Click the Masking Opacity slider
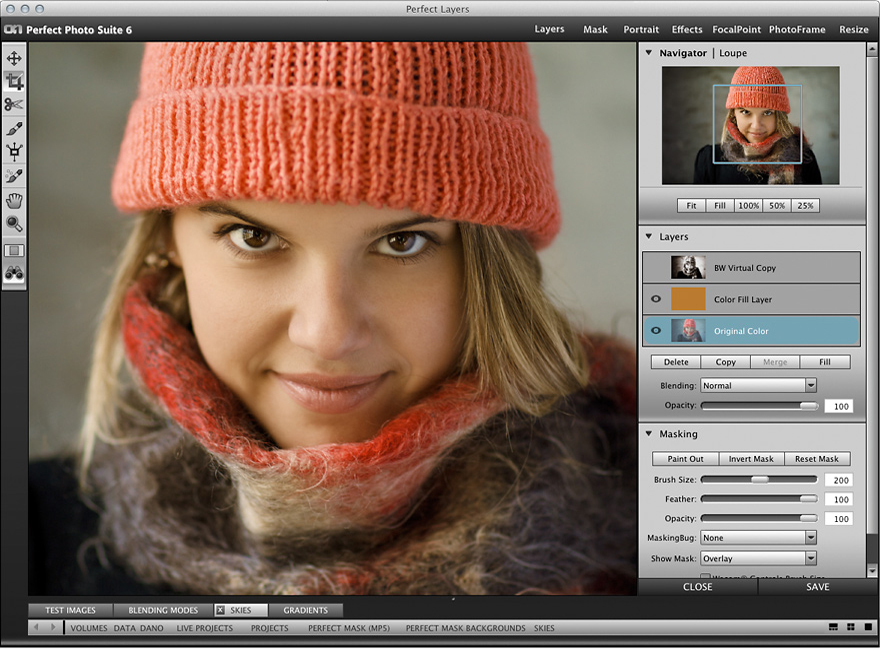The width and height of the screenshot is (880, 650). click(x=759, y=518)
